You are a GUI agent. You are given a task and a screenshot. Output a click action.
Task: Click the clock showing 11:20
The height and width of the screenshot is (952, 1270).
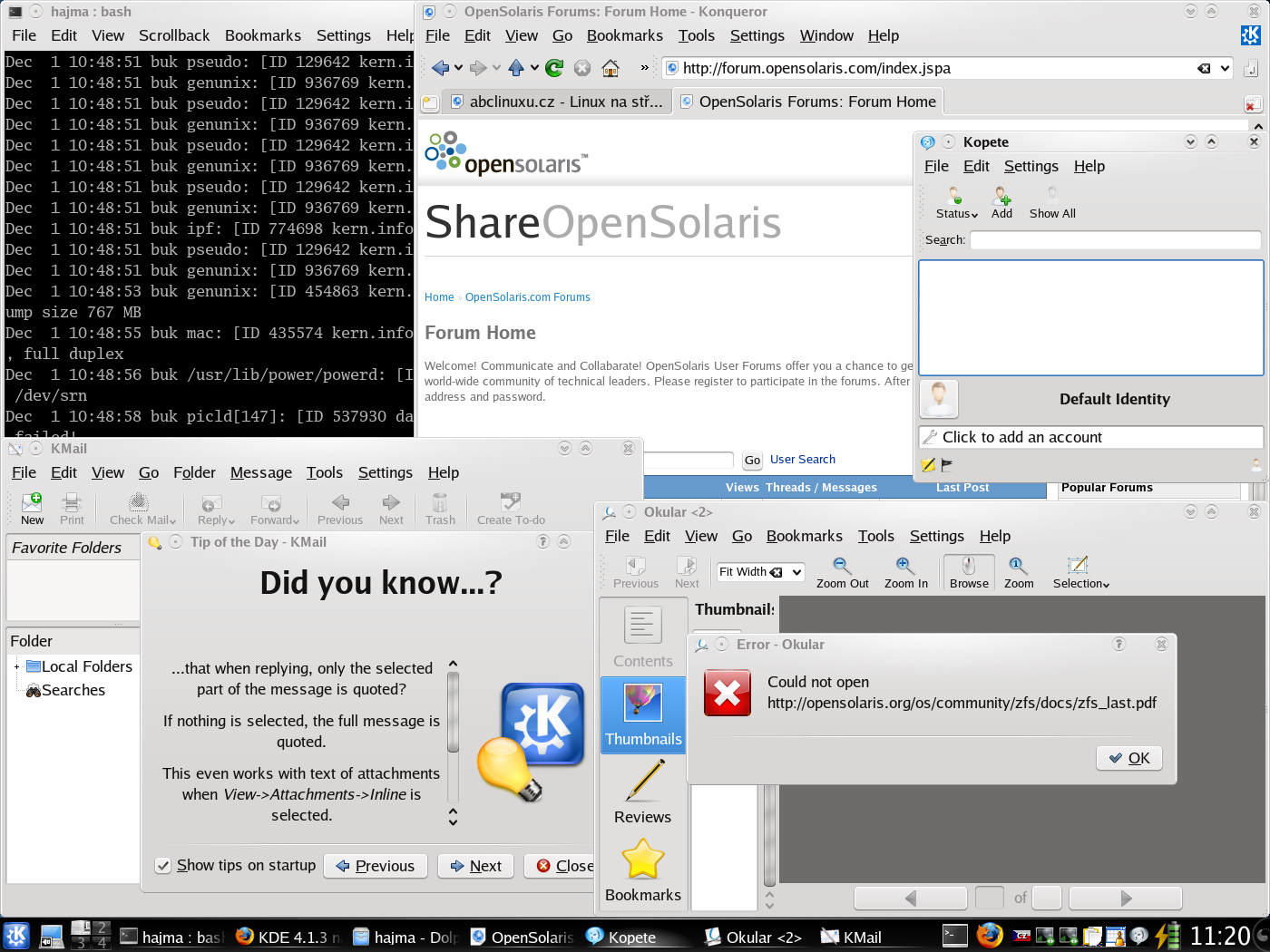1219,936
